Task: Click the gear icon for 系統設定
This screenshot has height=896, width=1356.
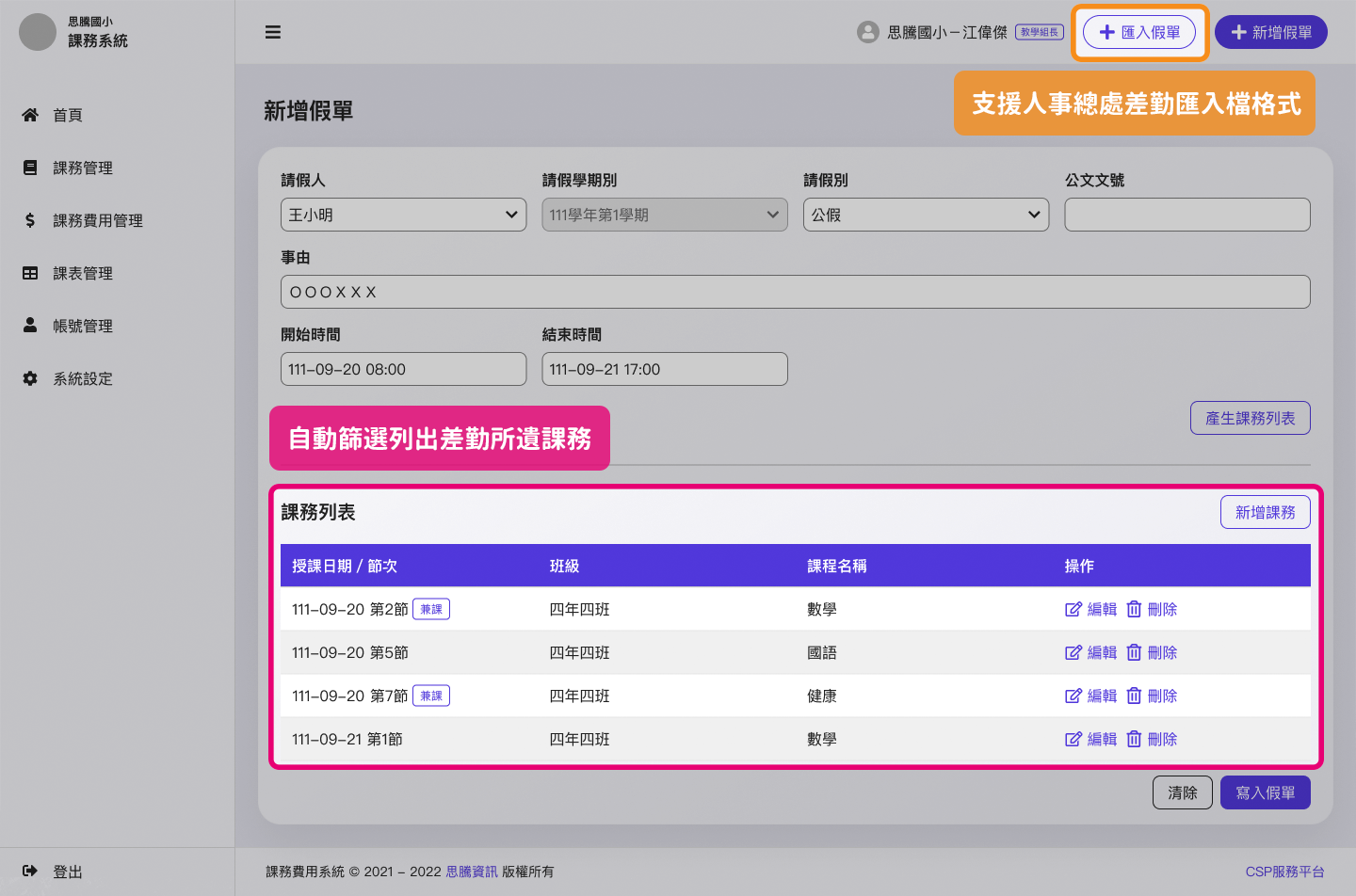Action: click(x=30, y=378)
